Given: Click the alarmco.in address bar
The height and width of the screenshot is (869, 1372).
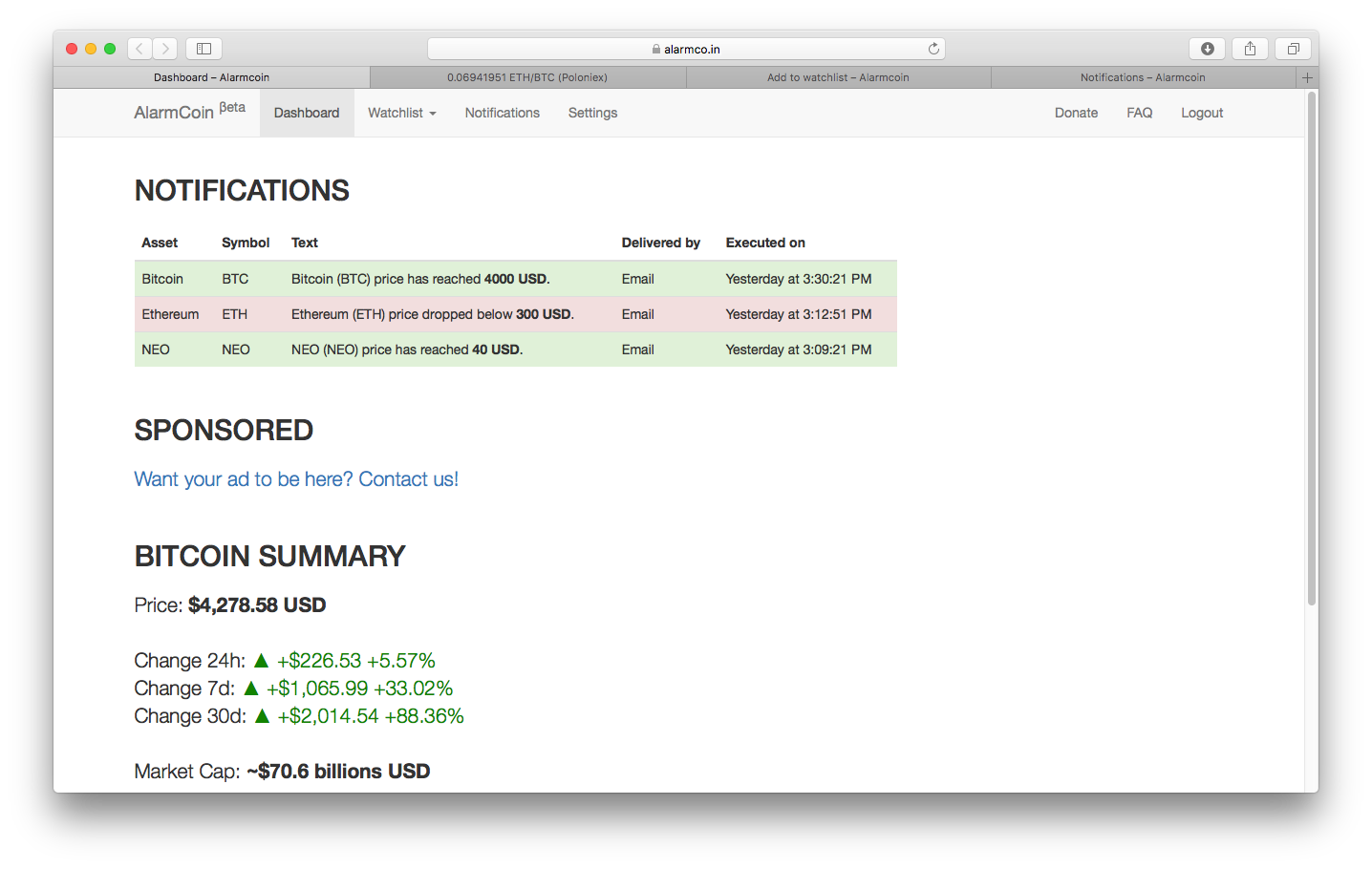Looking at the screenshot, I should 686,49.
